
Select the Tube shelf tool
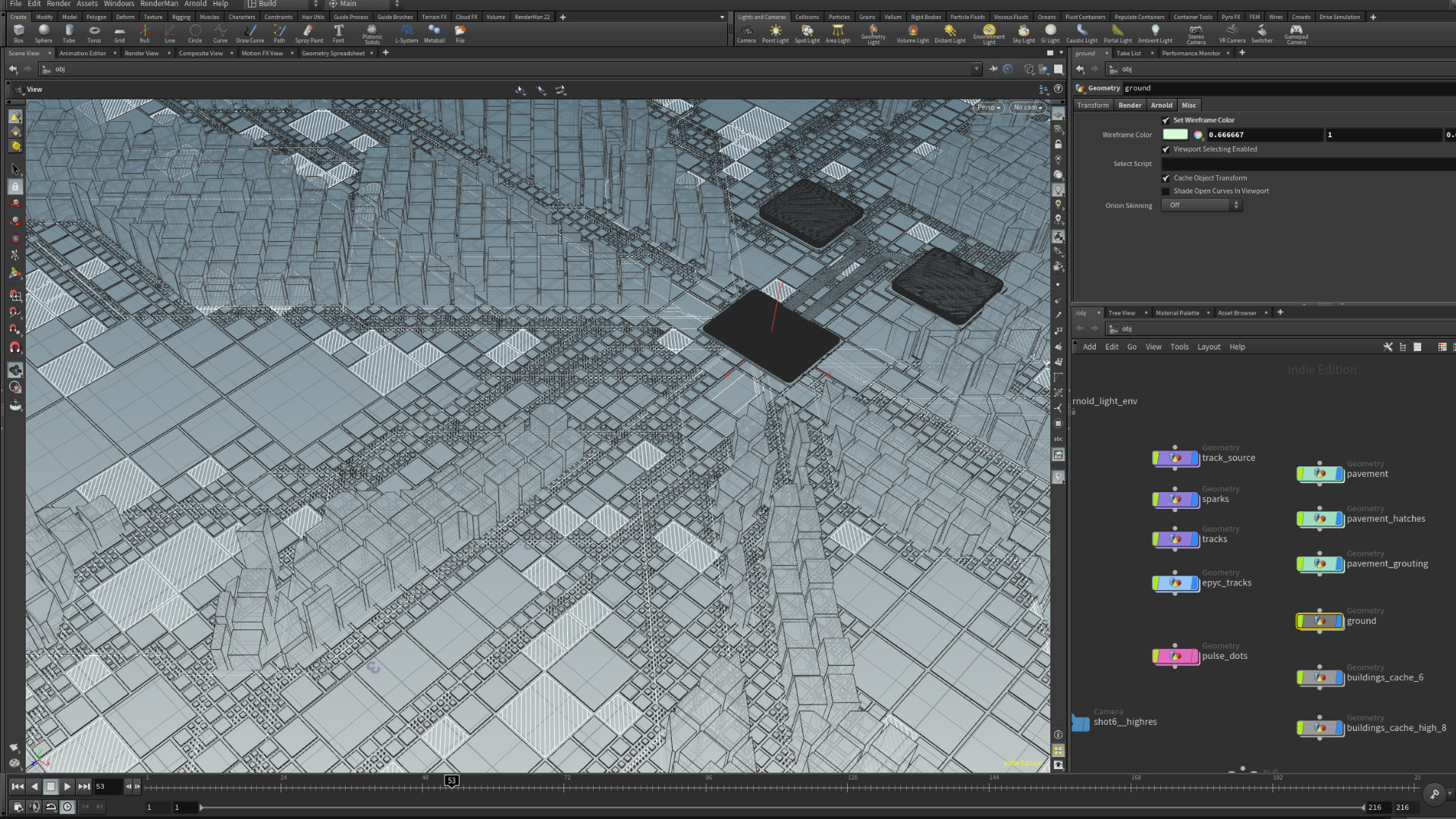coord(69,33)
